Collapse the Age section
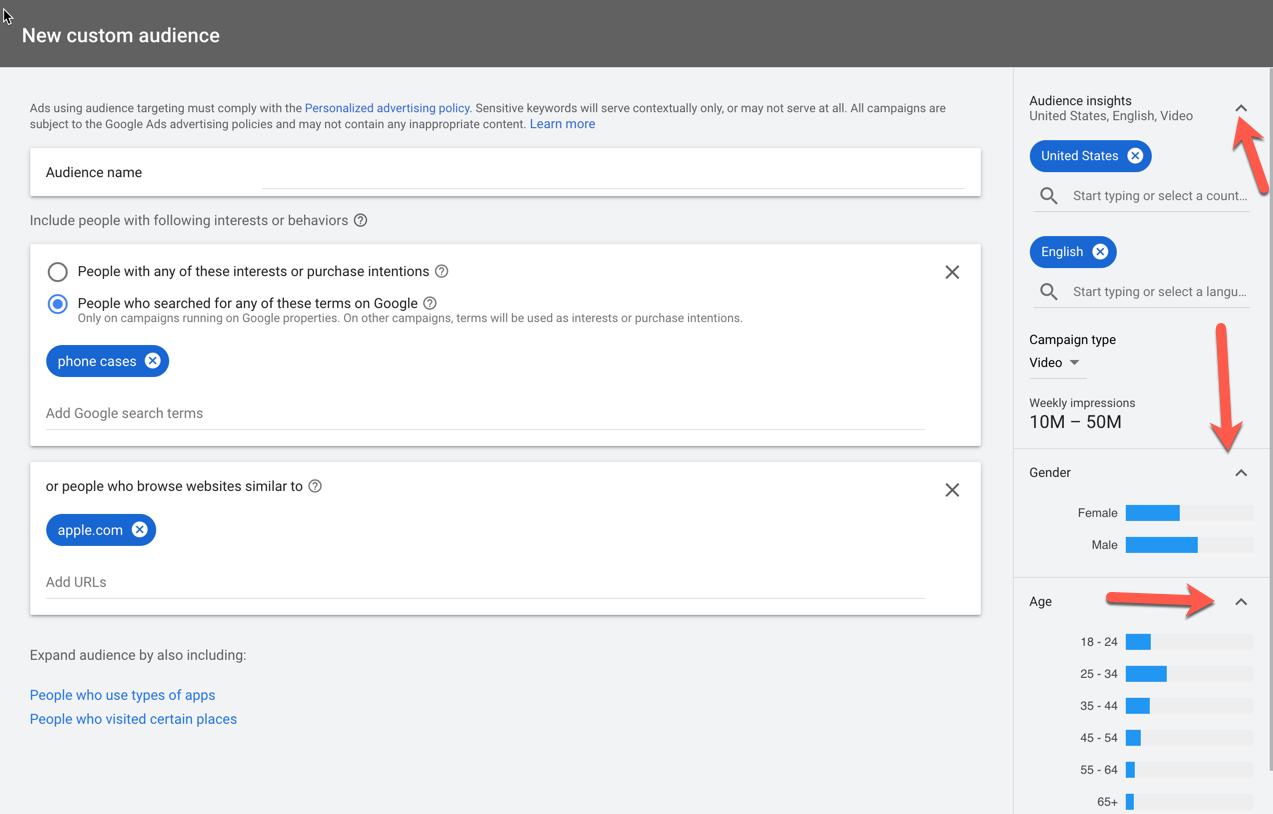Screen dimensions: 1273x814 [1241, 602]
